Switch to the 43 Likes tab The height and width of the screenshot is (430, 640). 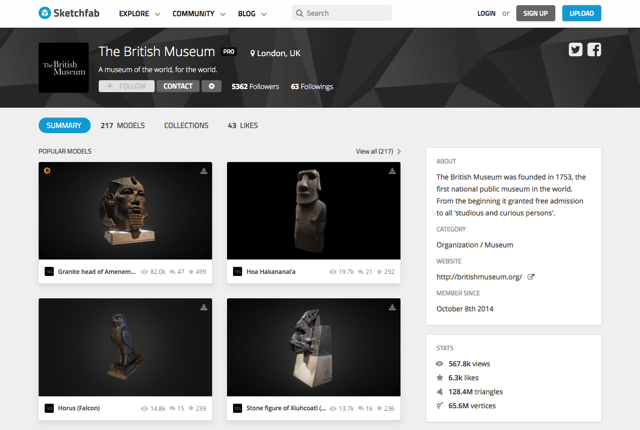click(x=243, y=125)
